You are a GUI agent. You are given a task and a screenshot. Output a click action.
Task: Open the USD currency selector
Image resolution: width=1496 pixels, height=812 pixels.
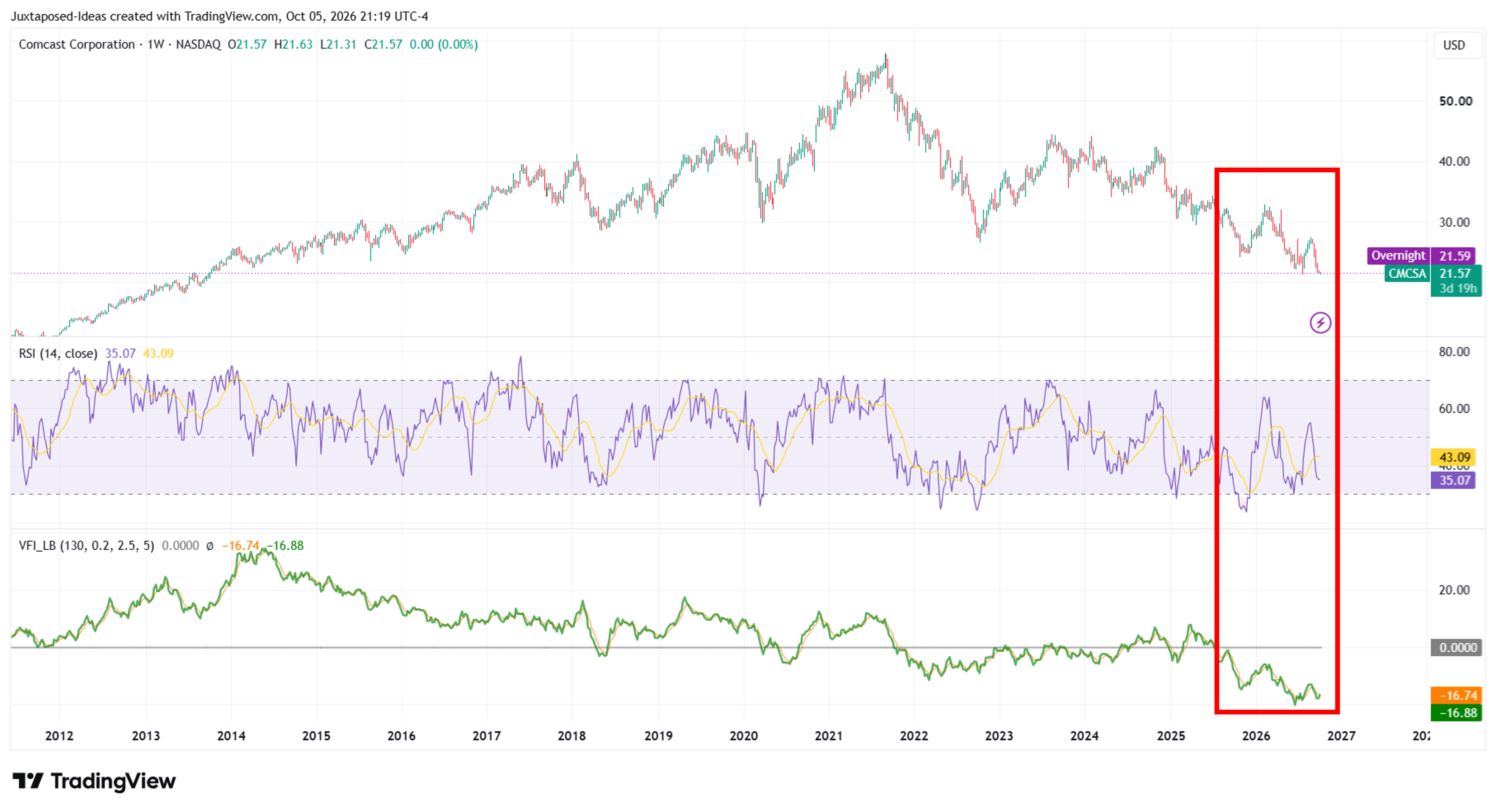point(1453,45)
